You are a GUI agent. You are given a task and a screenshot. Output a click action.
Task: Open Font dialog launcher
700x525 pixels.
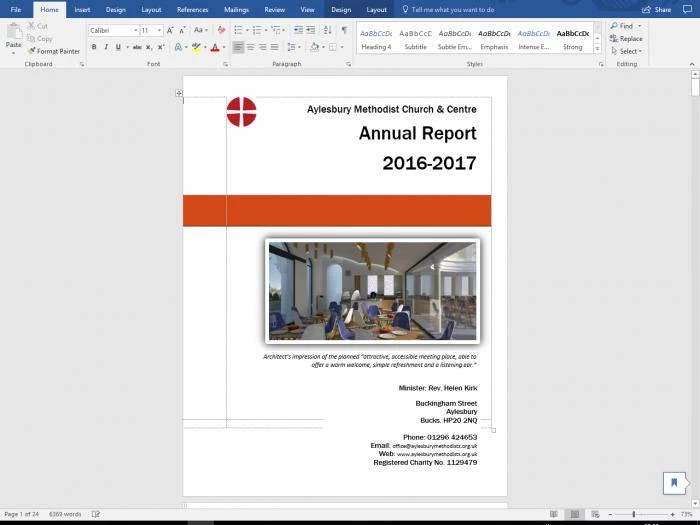[225, 64]
